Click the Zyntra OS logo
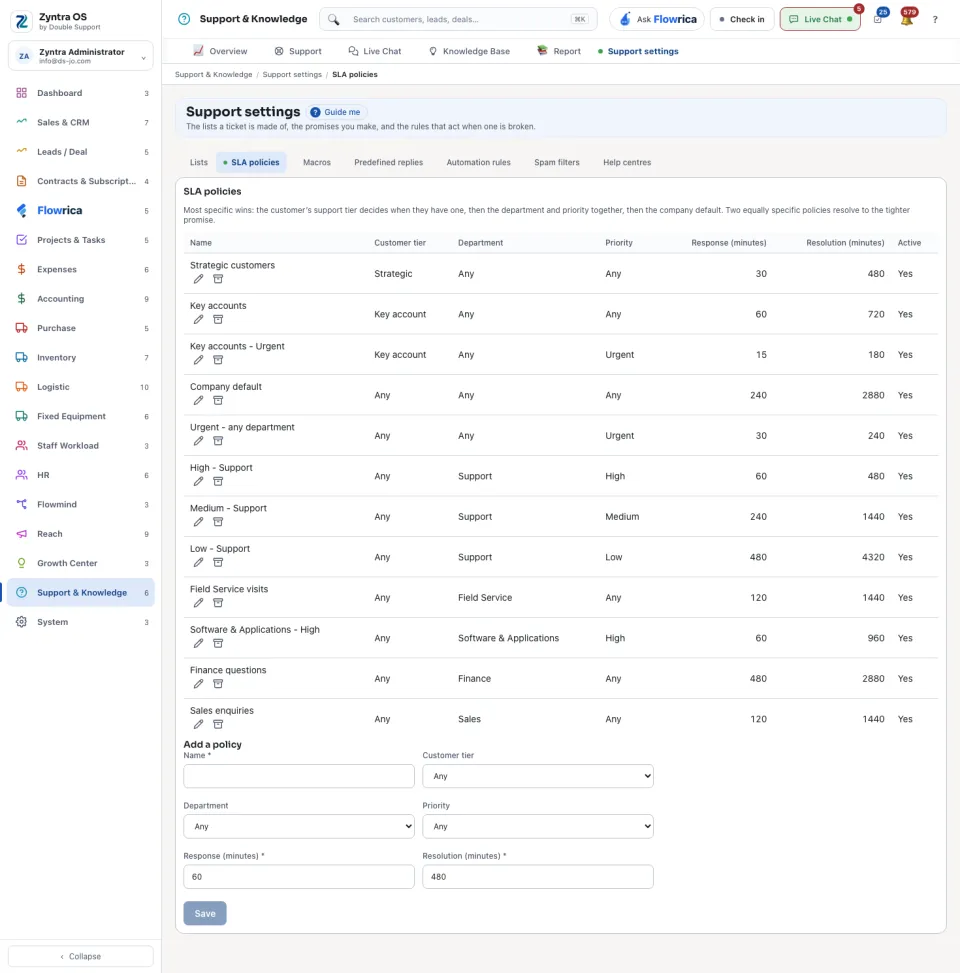This screenshot has height=973, width=960. tap(22, 21)
